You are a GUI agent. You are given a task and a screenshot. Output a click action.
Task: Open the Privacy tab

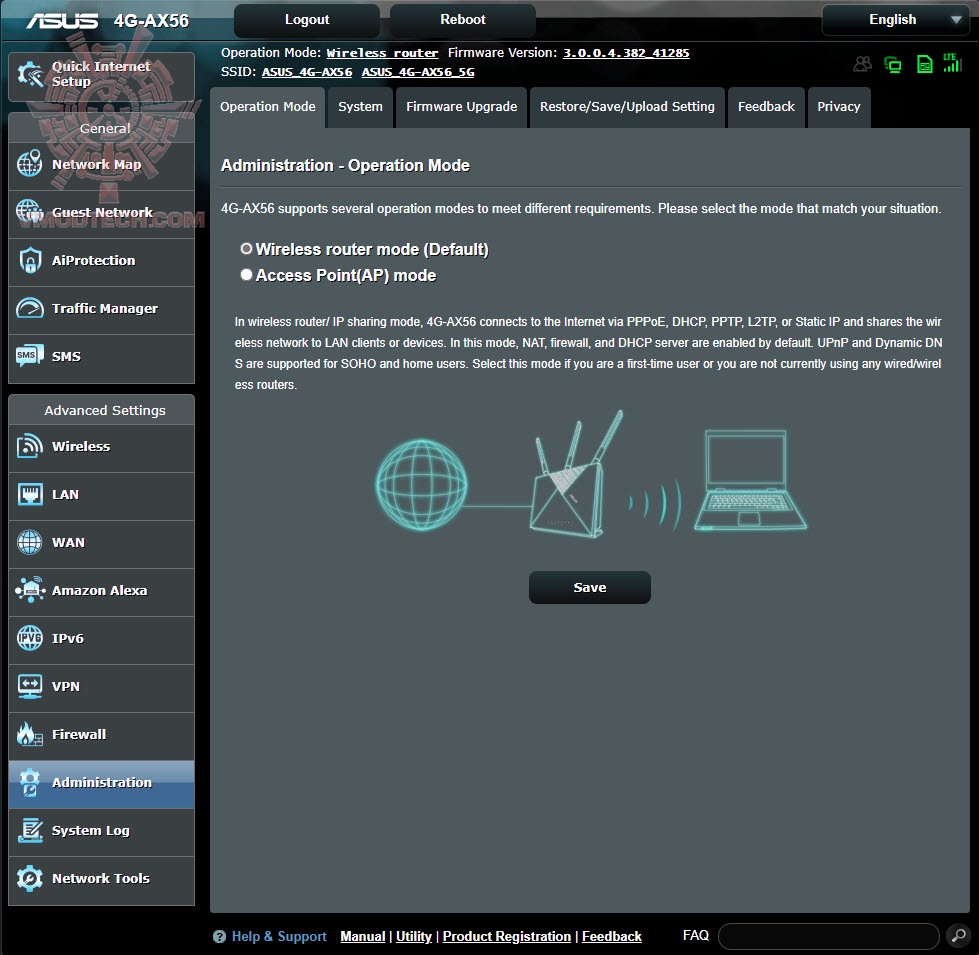click(x=839, y=107)
